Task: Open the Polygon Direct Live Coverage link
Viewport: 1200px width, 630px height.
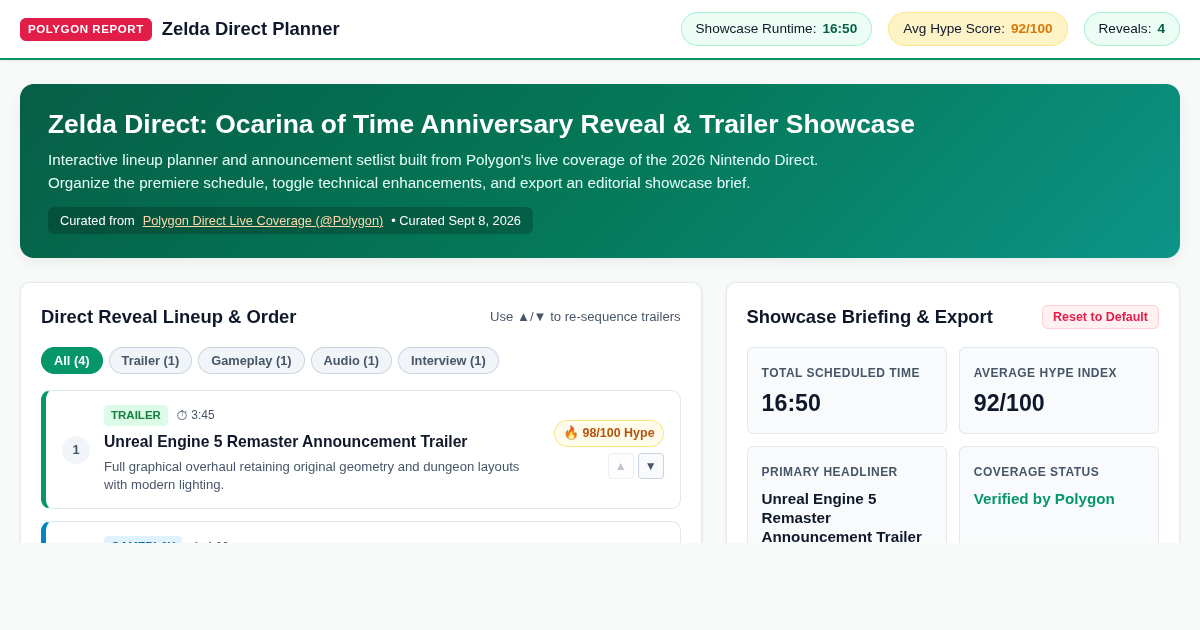Action: click(263, 220)
